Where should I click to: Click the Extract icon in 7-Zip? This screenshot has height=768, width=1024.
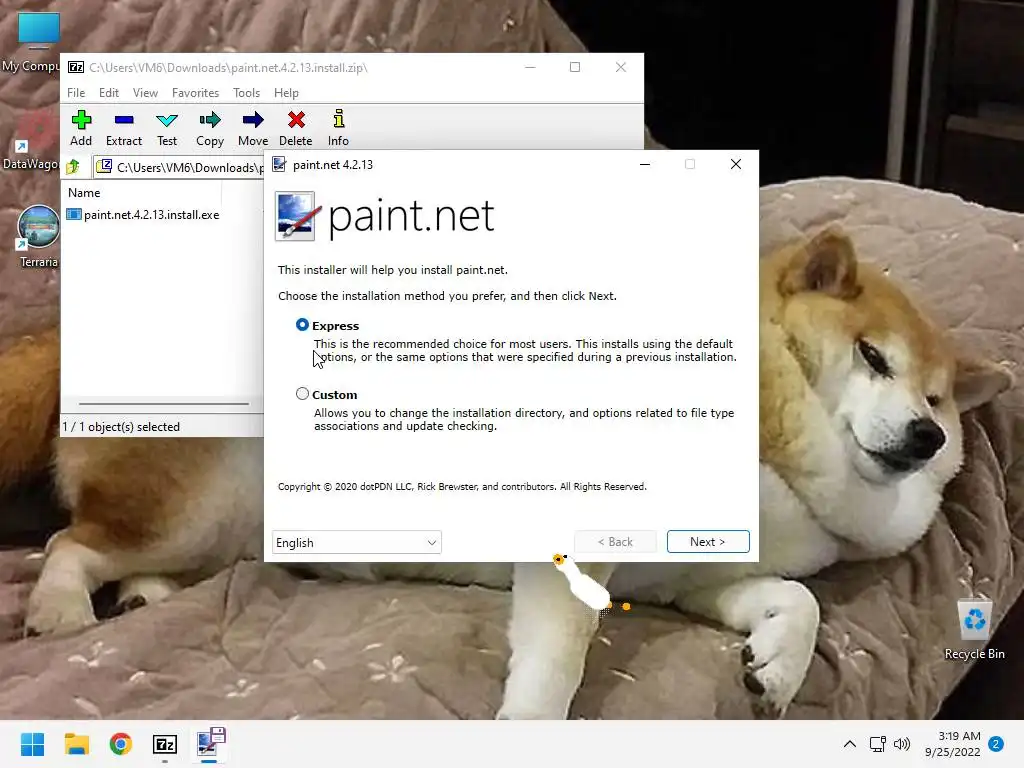click(123, 120)
